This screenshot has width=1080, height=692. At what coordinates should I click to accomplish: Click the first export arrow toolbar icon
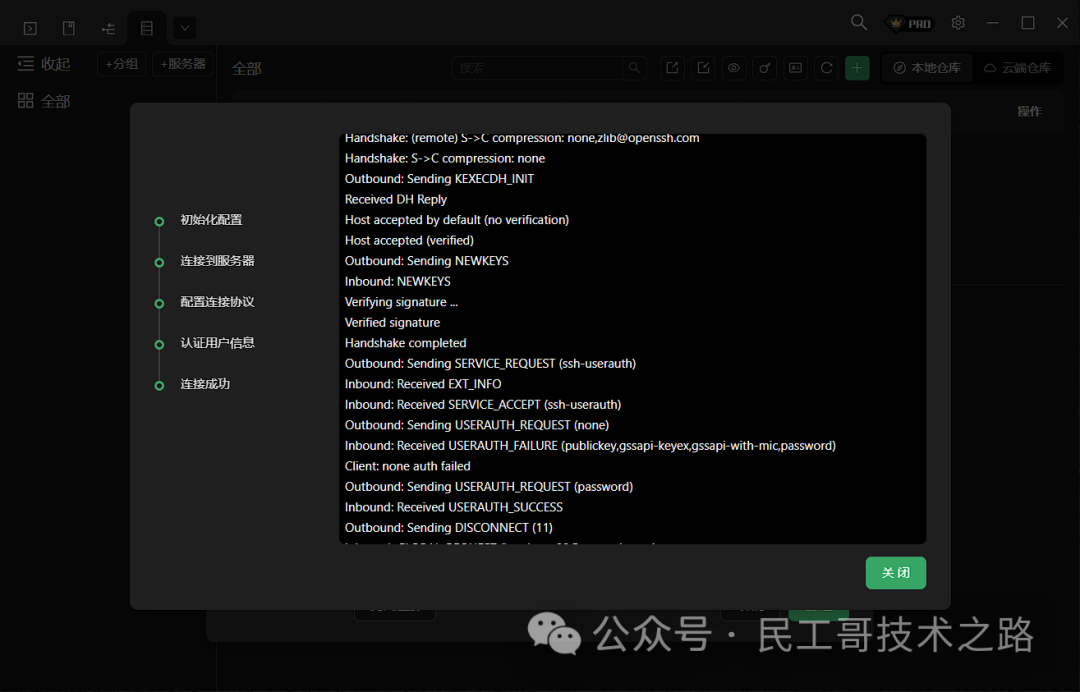672,67
